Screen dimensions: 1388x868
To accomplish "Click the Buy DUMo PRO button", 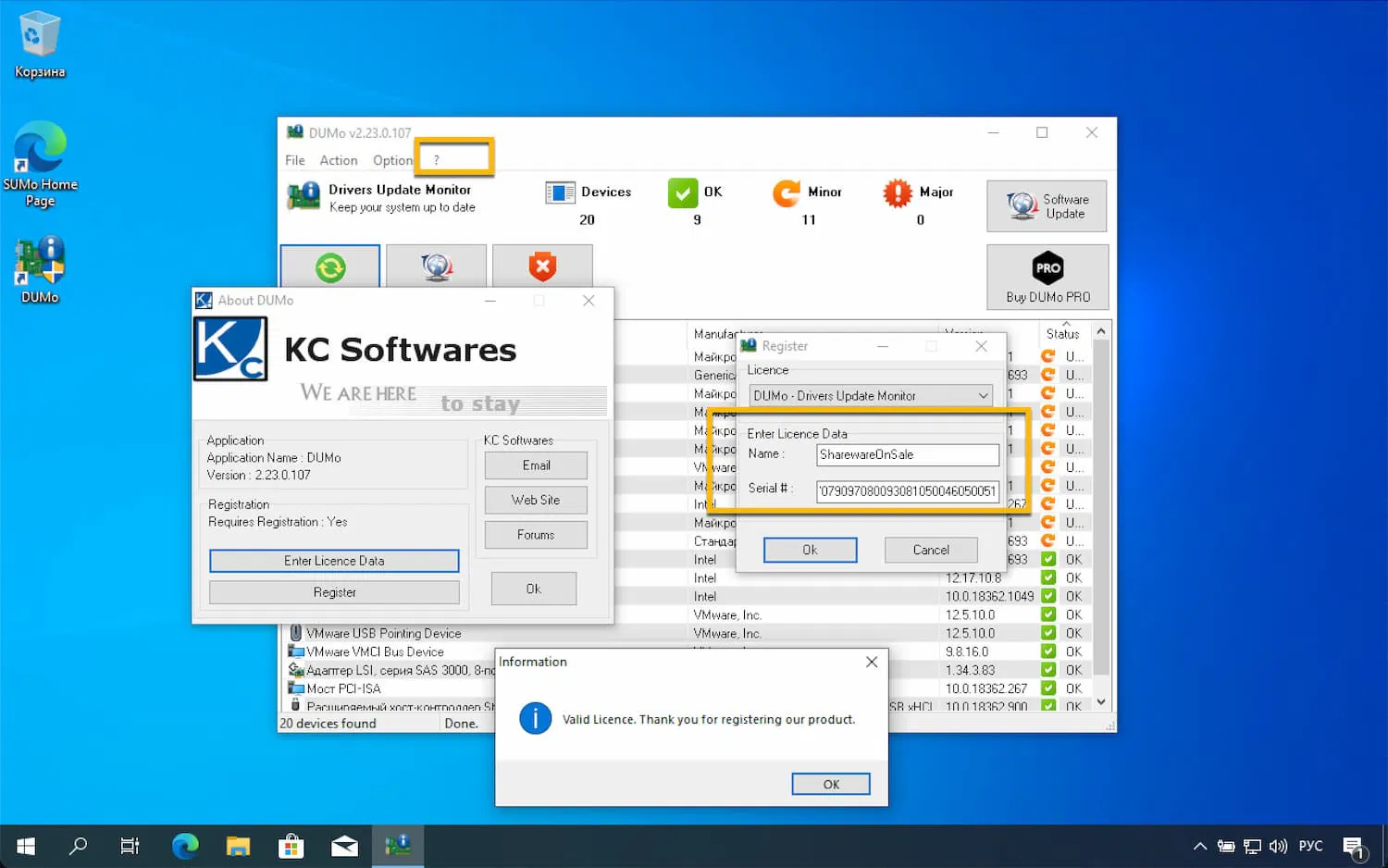I will pyautogui.click(x=1047, y=277).
